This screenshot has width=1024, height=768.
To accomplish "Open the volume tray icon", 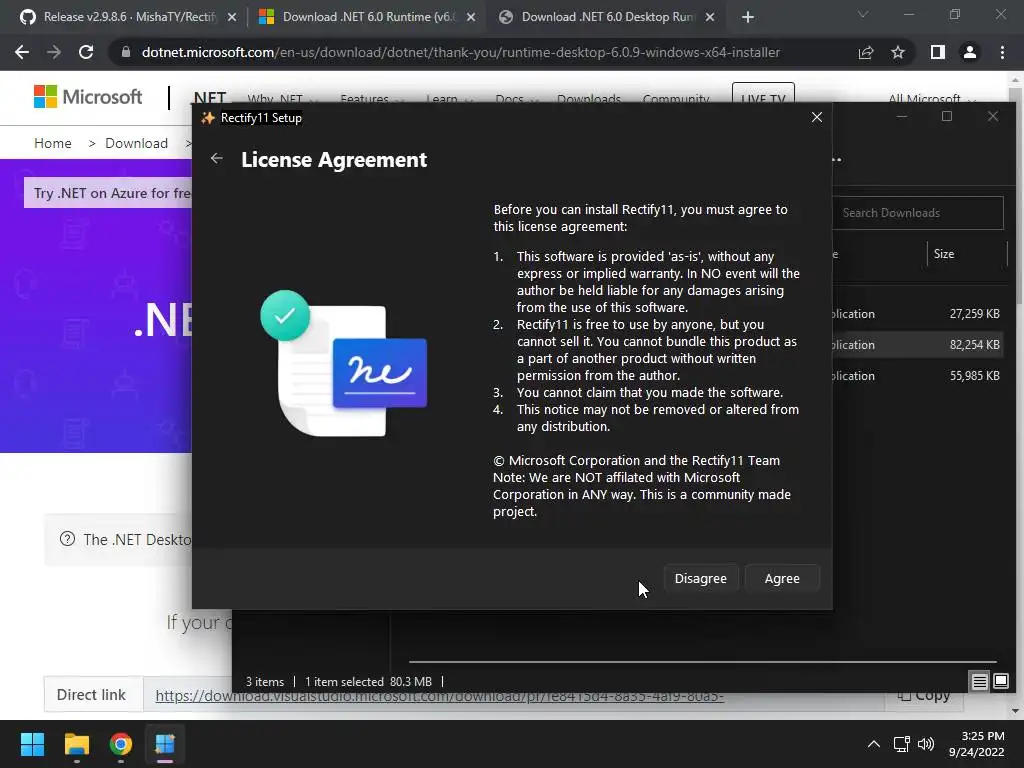I will point(925,744).
